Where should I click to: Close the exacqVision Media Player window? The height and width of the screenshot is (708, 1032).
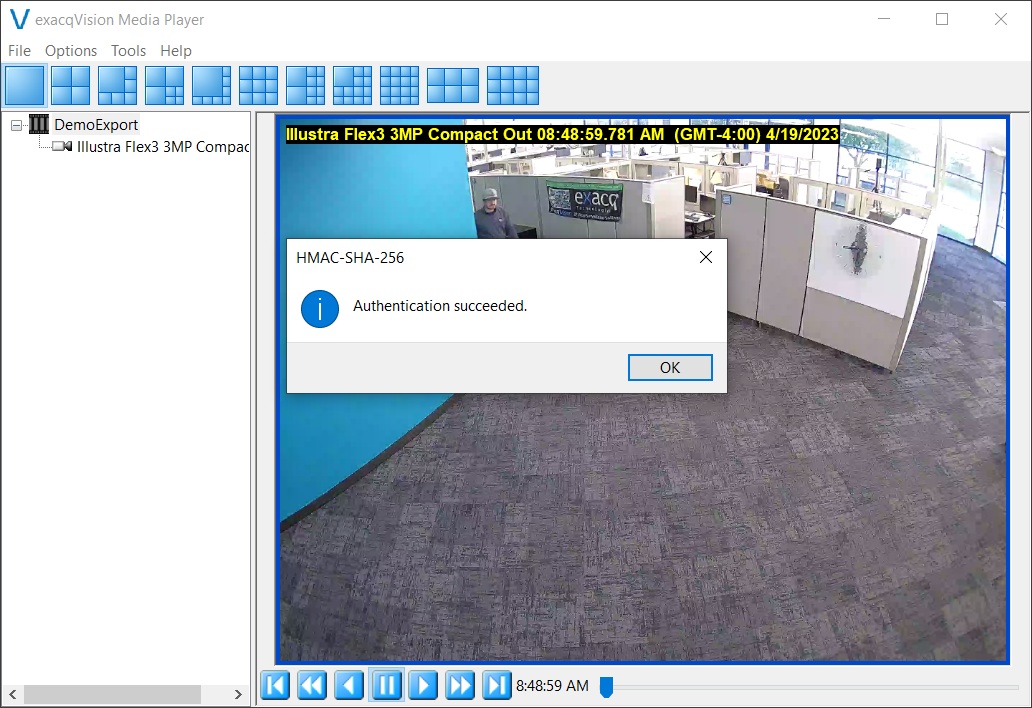(1000, 19)
